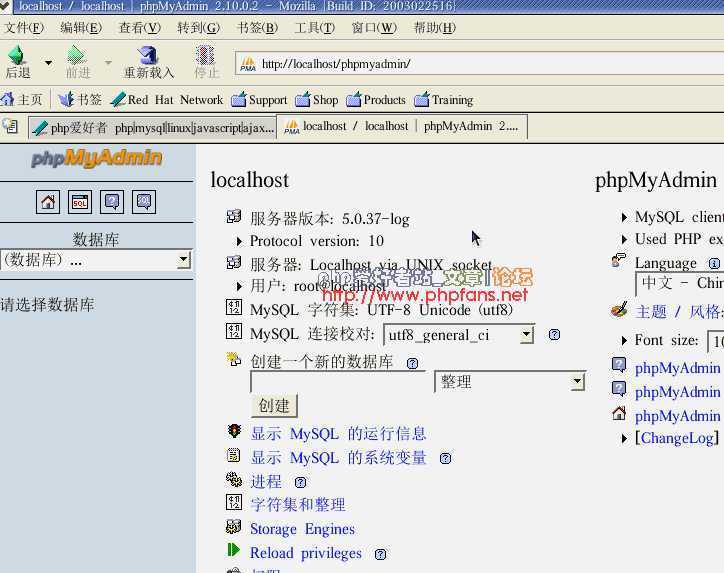This screenshot has width=724, height=573.
Task: Click help icon beside 创建一个新的数据库
Action: 412,363
